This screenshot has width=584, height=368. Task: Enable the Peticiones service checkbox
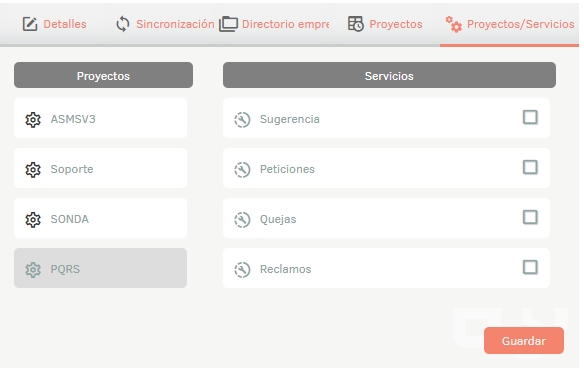(x=530, y=167)
